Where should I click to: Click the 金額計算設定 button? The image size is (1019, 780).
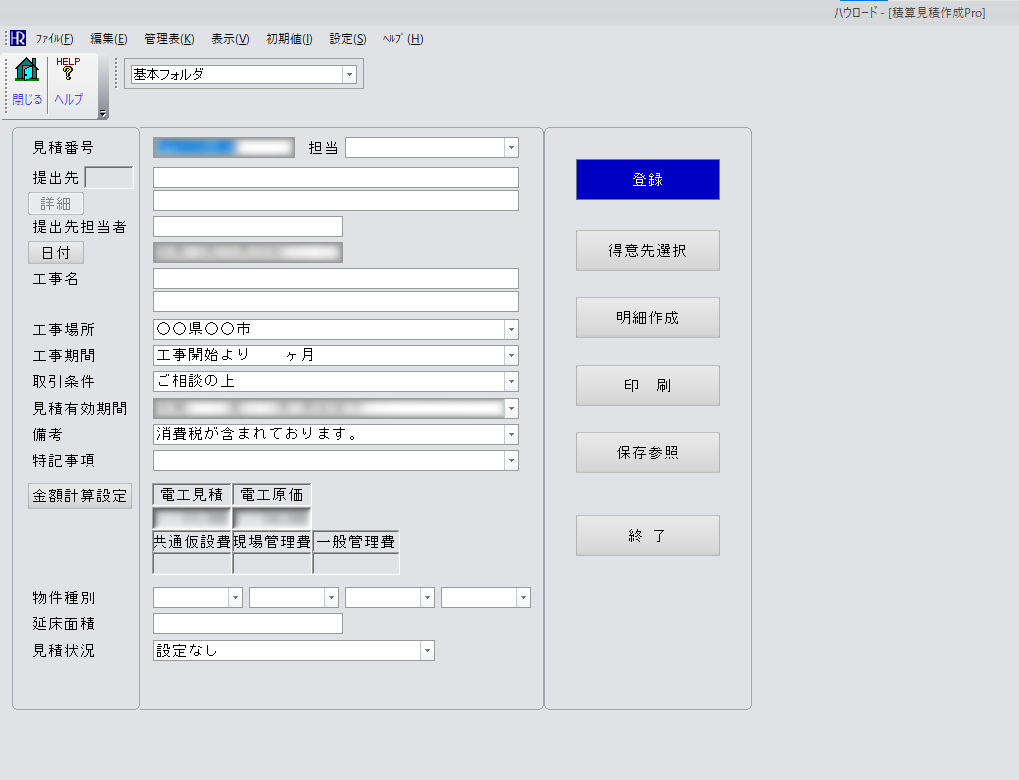[x=80, y=496]
